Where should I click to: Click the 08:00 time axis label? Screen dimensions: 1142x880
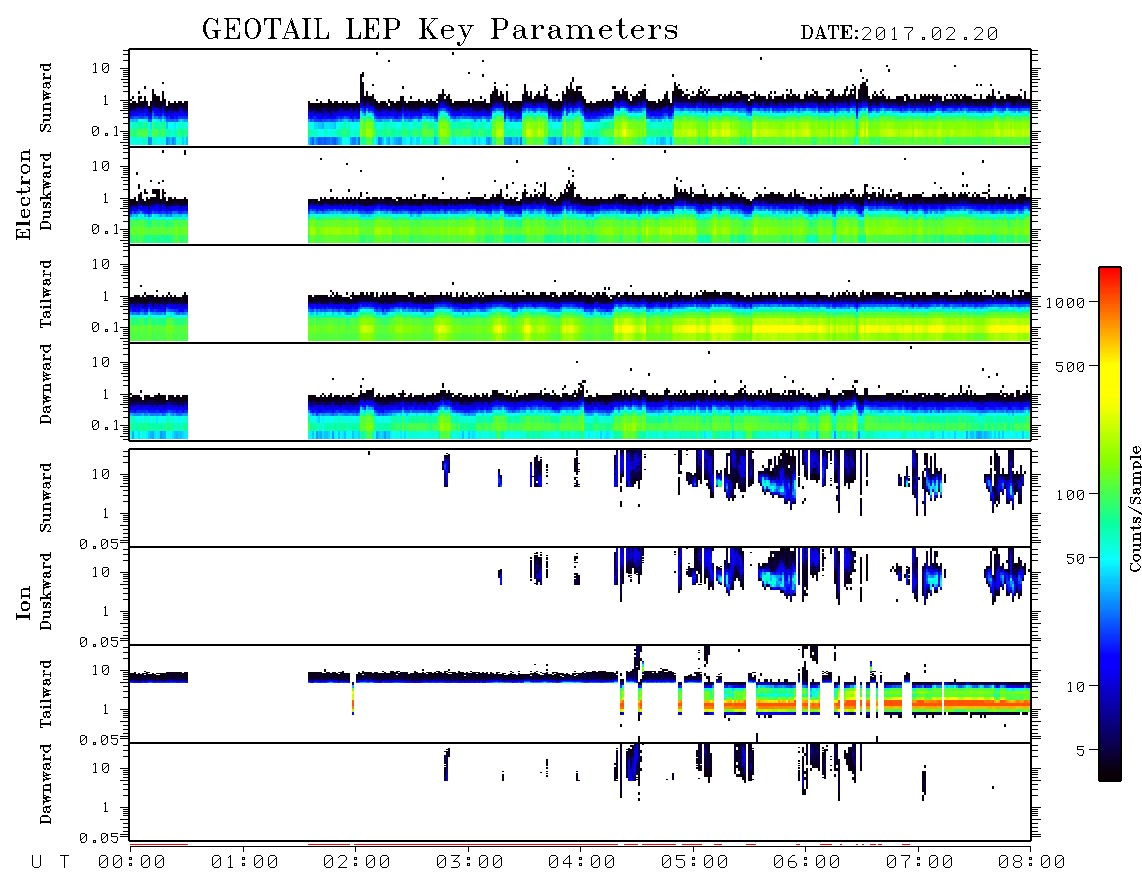pyautogui.click(x=1032, y=862)
